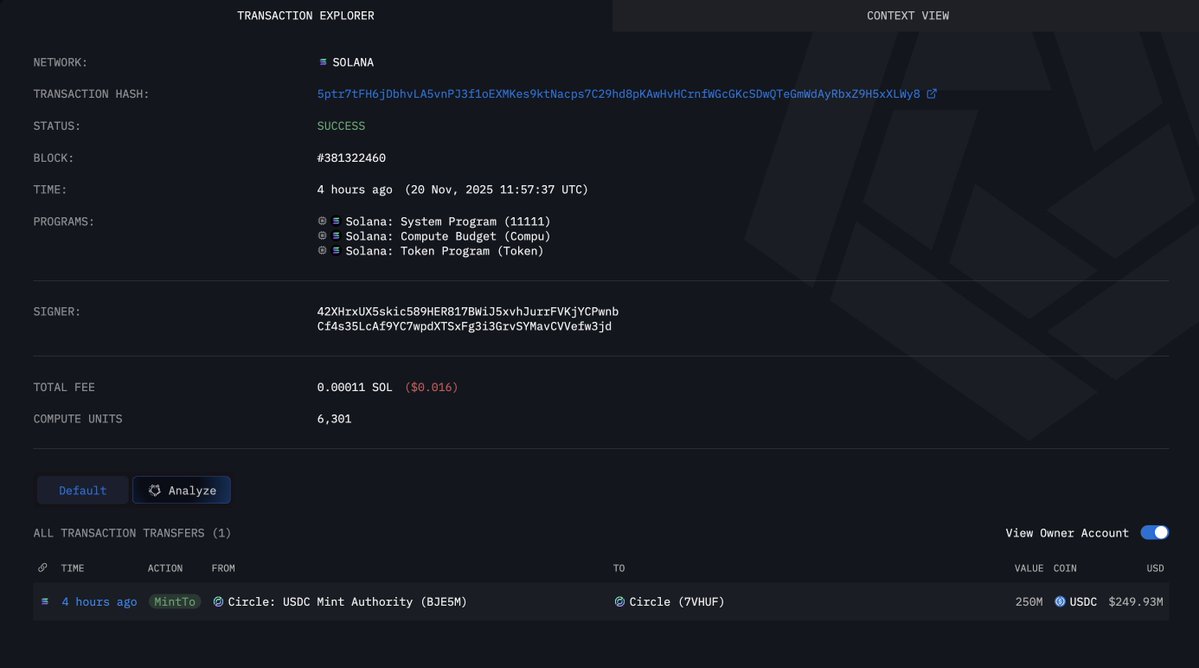This screenshot has height=668, width=1199.
Task: Click the Solana icon beside Compute Budget
Action: [x=336, y=236]
